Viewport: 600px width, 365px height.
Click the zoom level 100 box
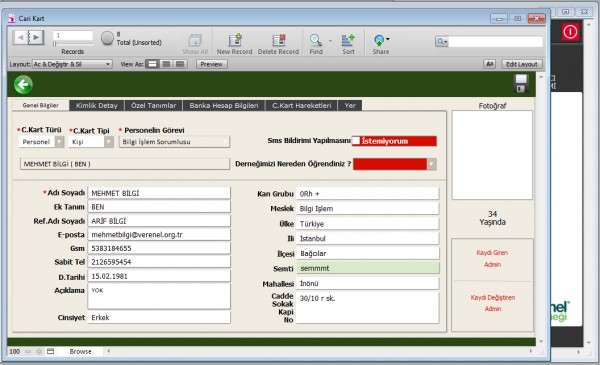[x=15, y=351]
